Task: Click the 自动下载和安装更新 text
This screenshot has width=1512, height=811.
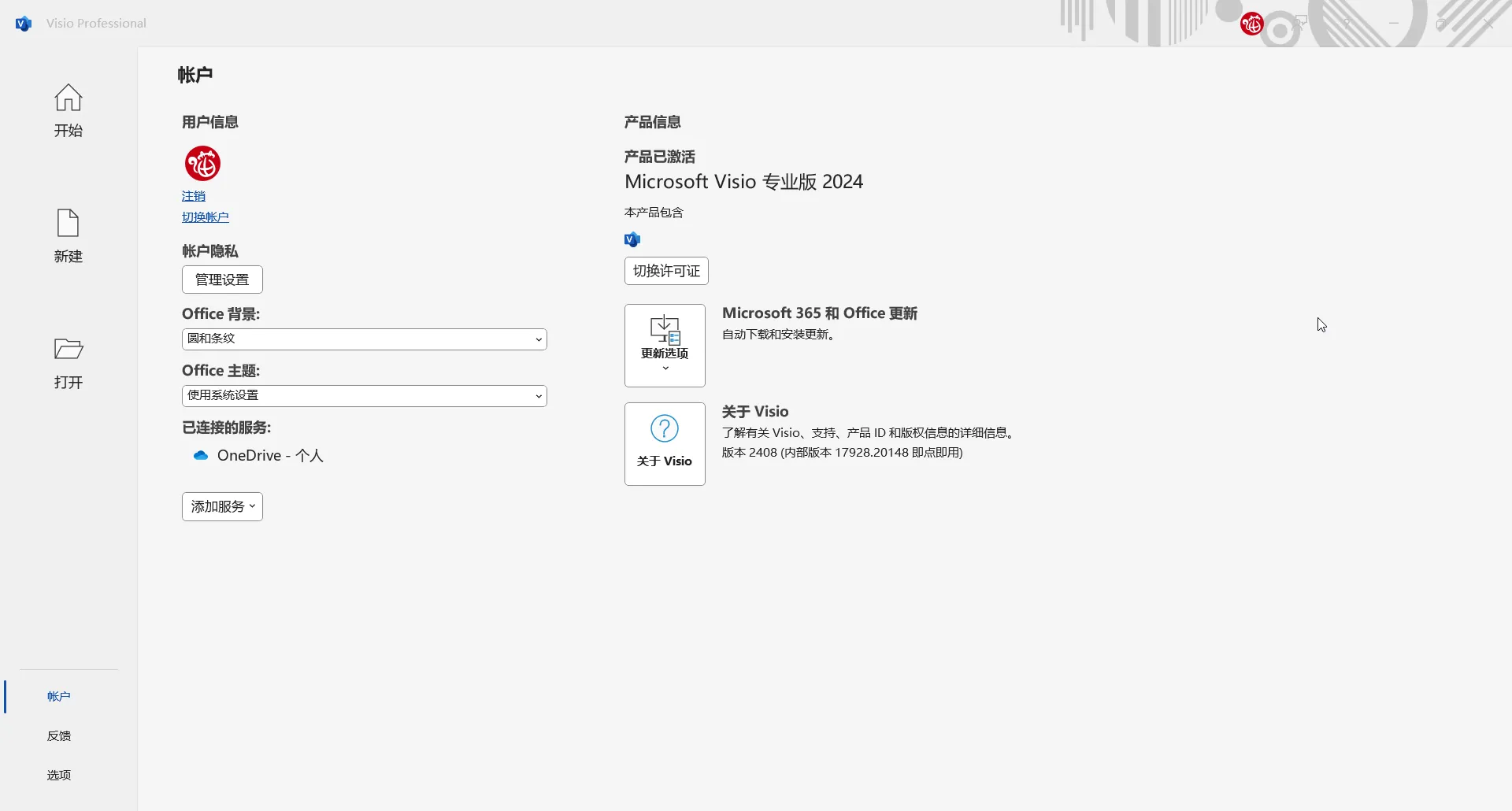Action: (779, 335)
